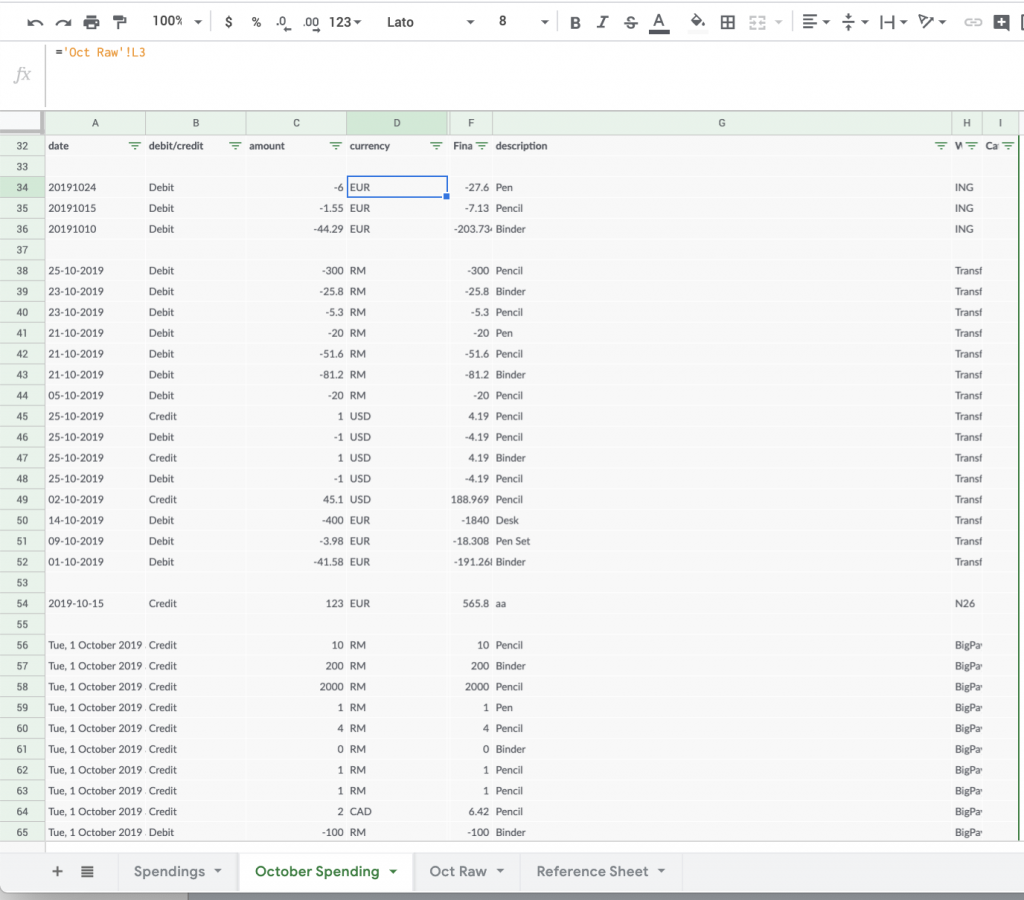Image resolution: width=1024 pixels, height=900 pixels.
Task: Select the 'Pen Set' description cell
Action: pyautogui.click(x=722, y=541)
